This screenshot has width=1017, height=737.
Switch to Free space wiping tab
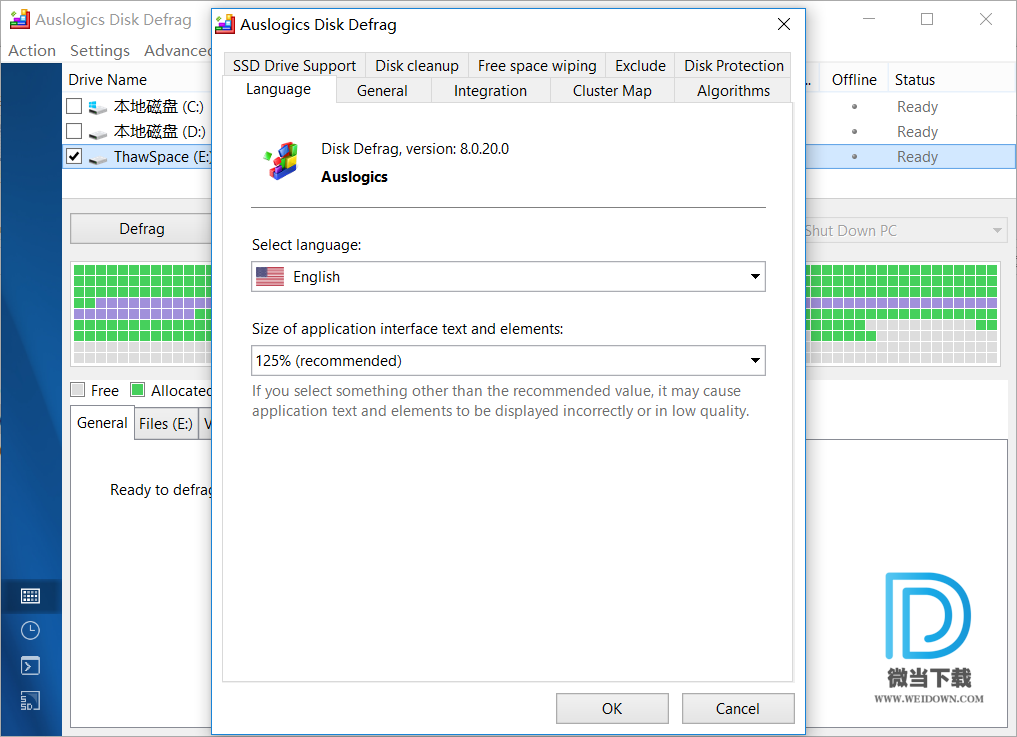[537, 66]
